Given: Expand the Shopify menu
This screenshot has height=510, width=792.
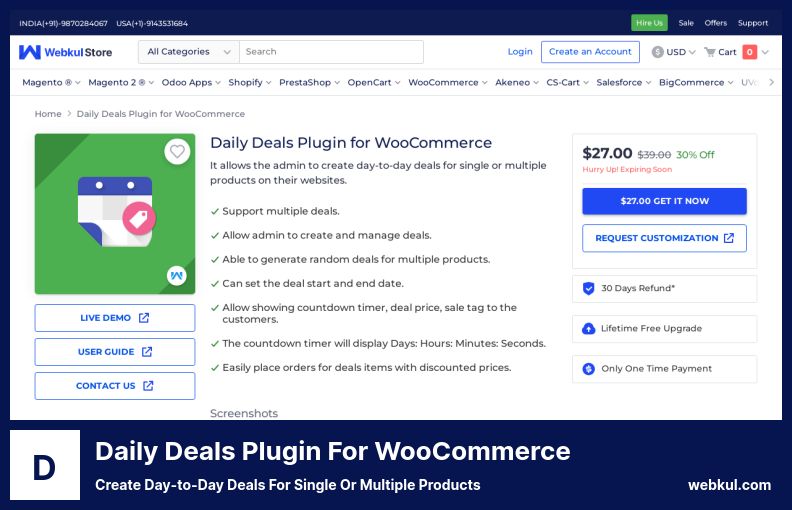Looking at the screenshot, I should coord(250,82).
